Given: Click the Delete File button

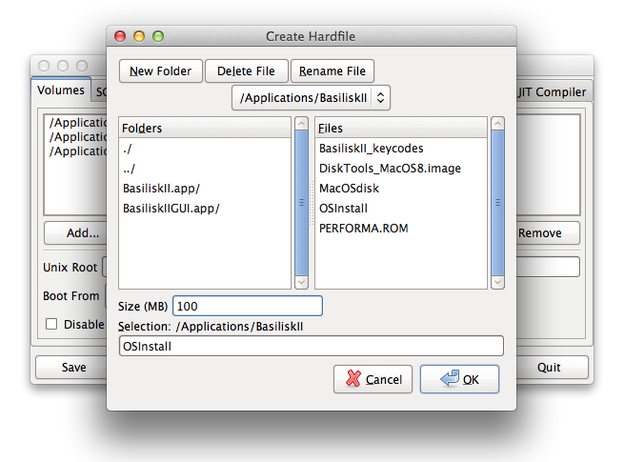Looking at the screenshot, I should (x=246, y=71).
